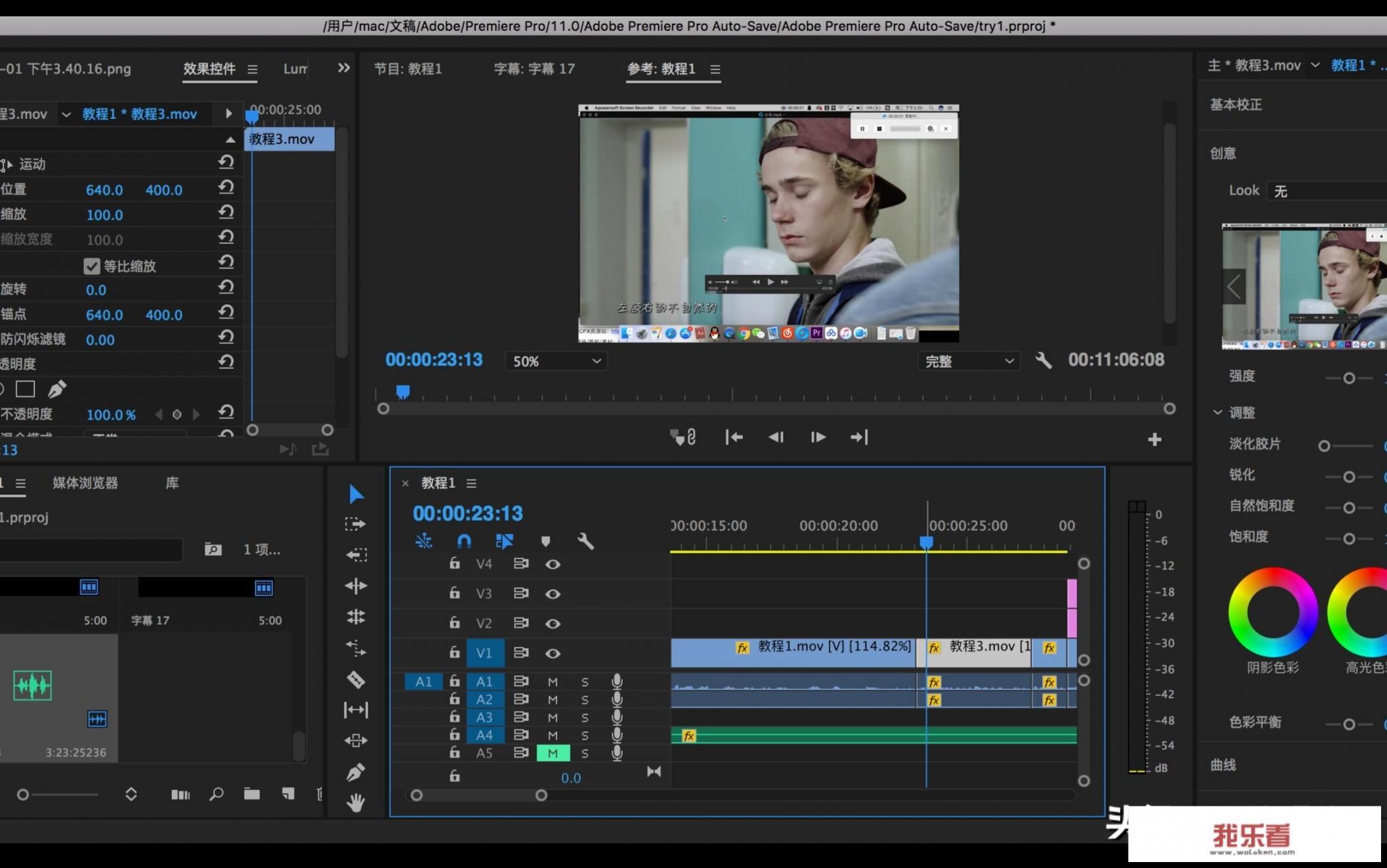Hide track V3 output eye
This screenshot has height=868, width=1387.
tap(553, 594)
